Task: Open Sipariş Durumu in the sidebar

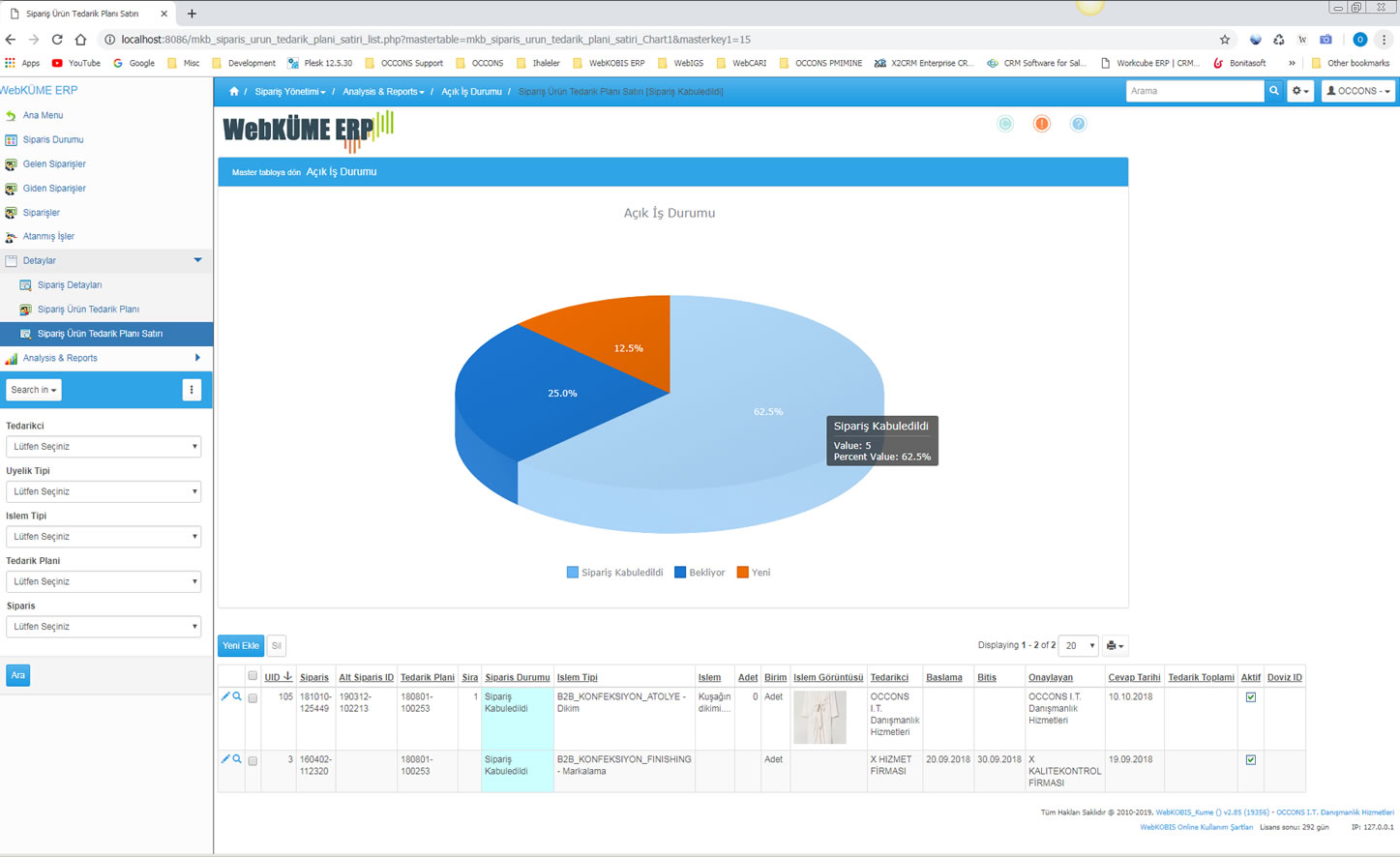Action: coord(53,139)
